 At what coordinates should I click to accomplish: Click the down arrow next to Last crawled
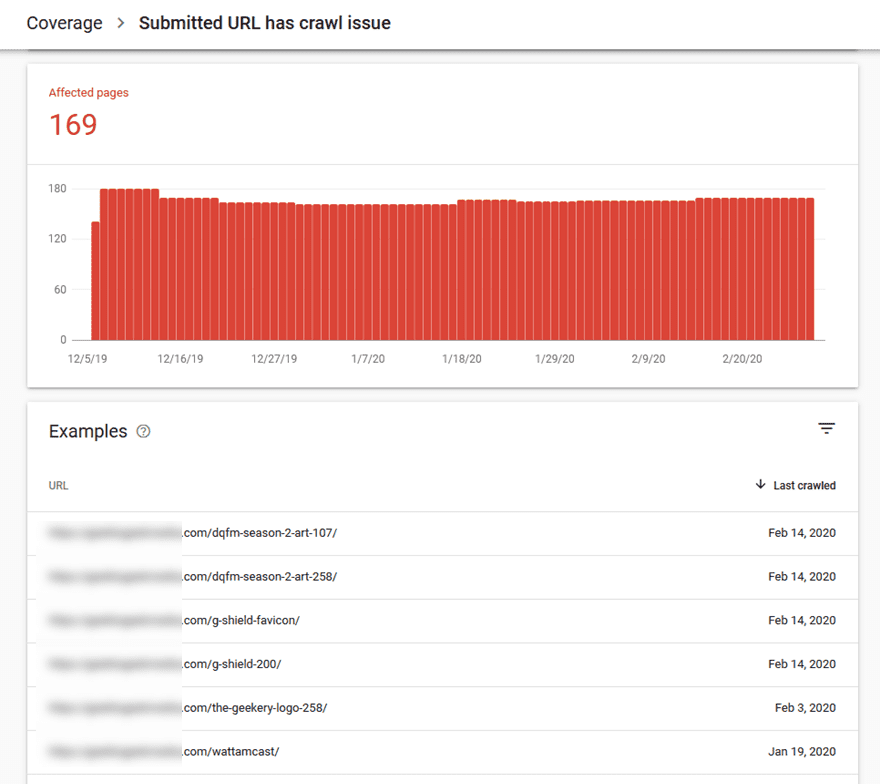coord(761,485)
